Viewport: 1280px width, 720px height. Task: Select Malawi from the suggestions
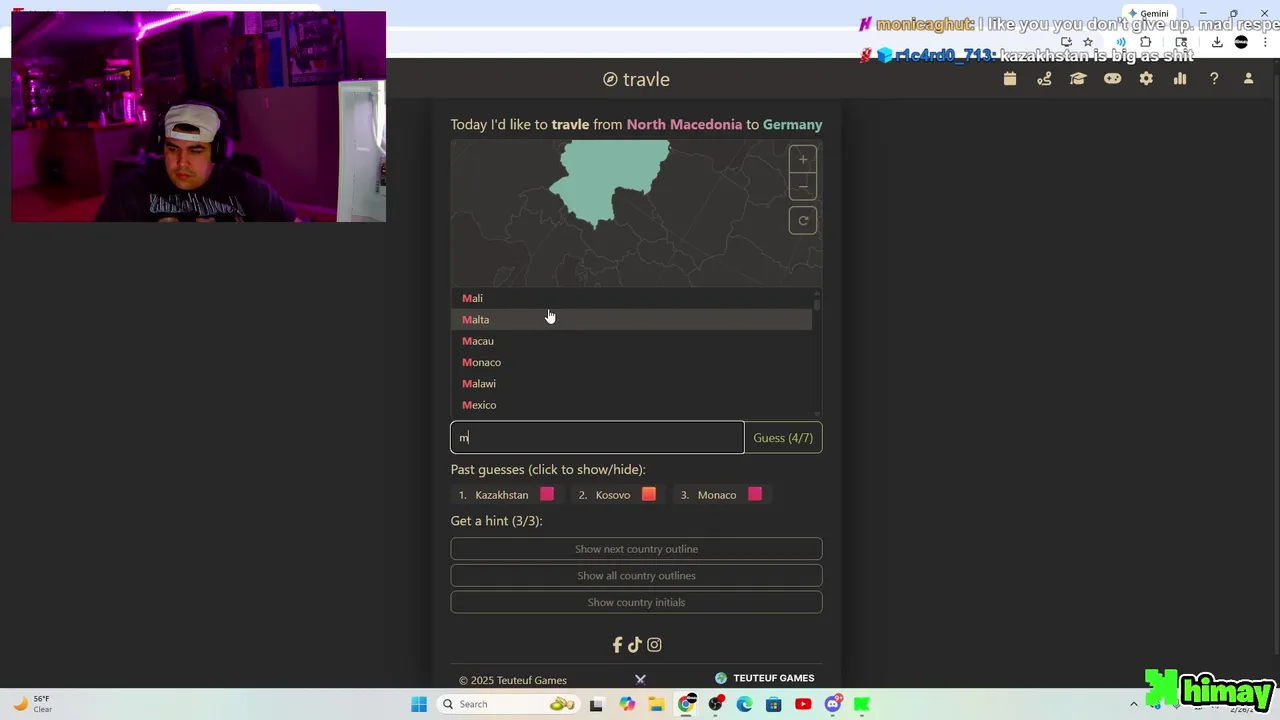pyautogui.click(x=631, y=384)
